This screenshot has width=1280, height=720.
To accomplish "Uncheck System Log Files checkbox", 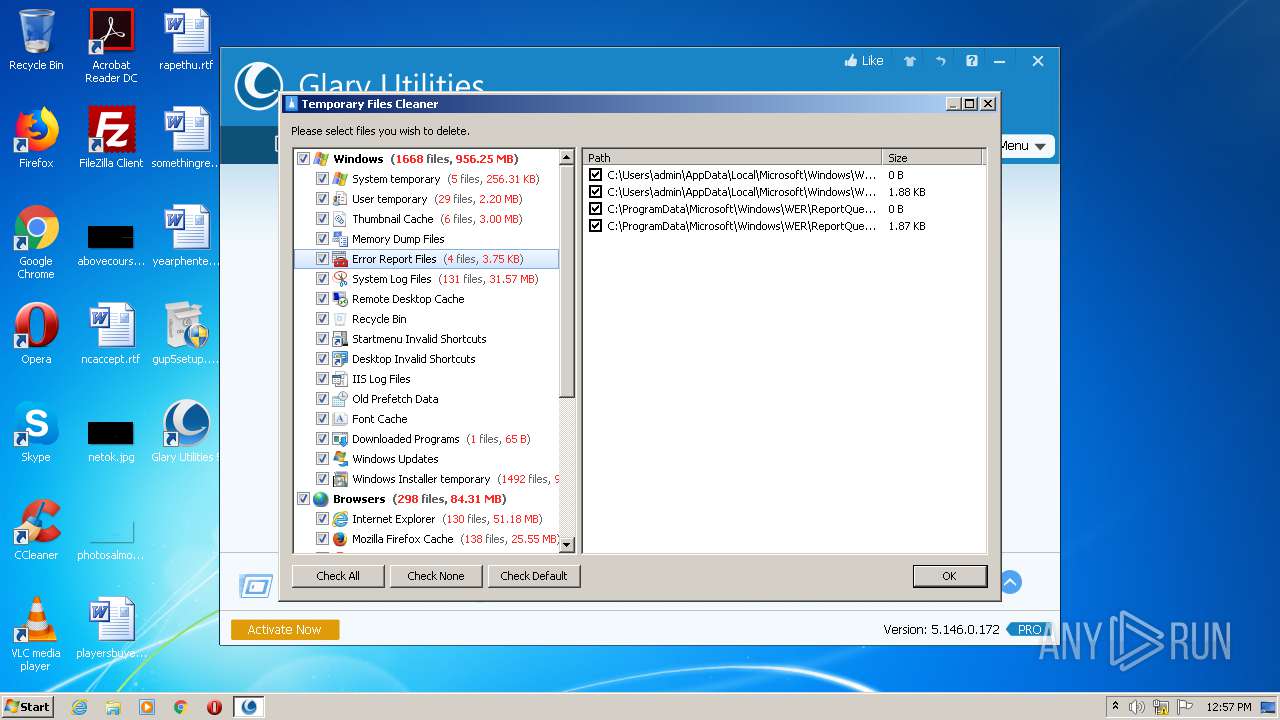I will click(322, 279).
